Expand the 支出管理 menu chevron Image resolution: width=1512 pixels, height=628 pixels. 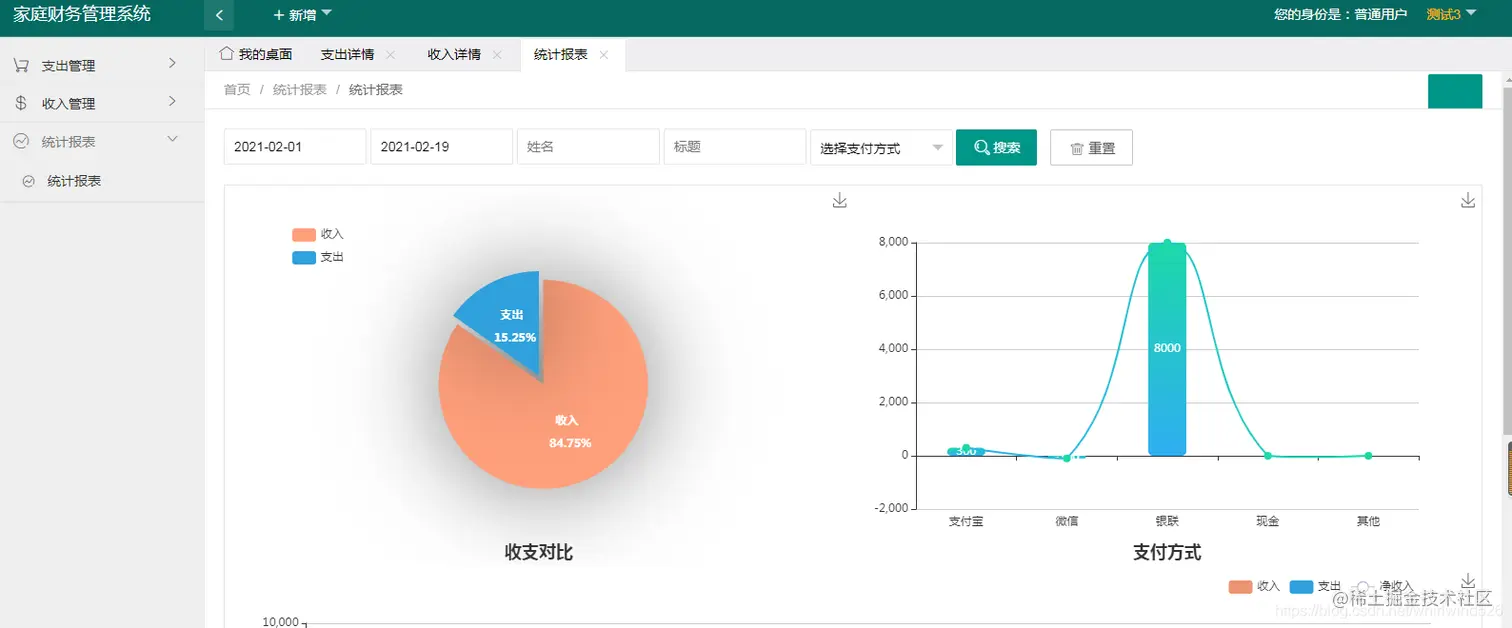coord(172,63)
